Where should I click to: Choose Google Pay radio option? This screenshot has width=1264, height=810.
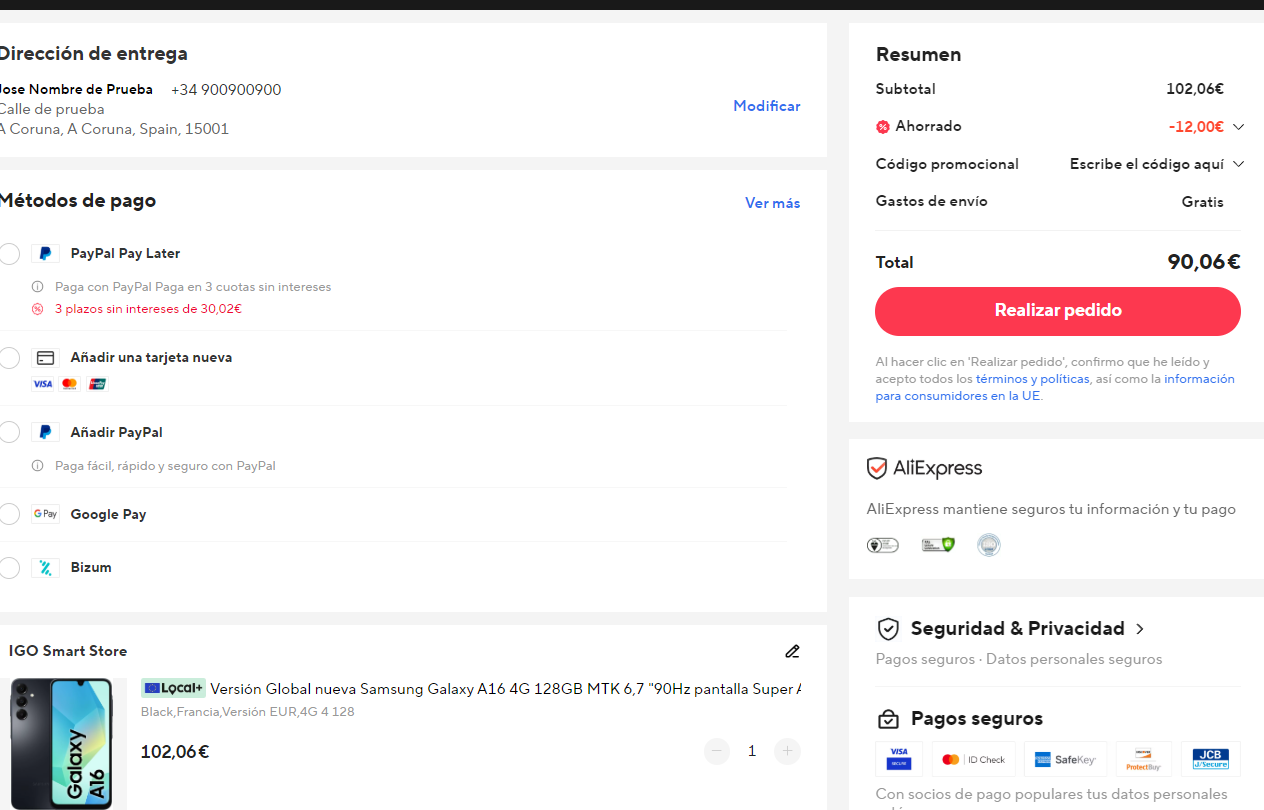[x=8, y=515]
